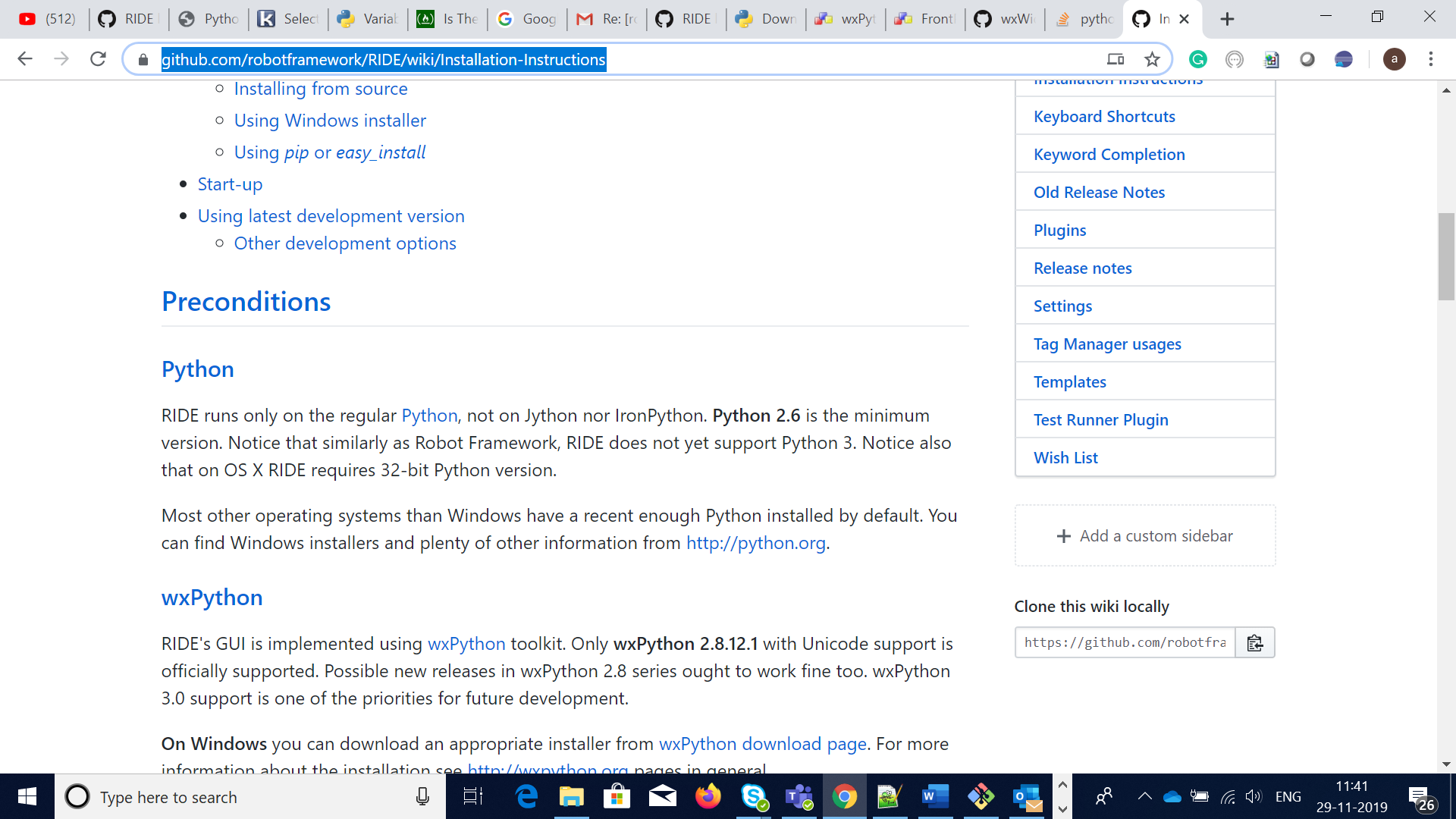
Task: Click the microphone icon in search box
Action: coord(422,797)
